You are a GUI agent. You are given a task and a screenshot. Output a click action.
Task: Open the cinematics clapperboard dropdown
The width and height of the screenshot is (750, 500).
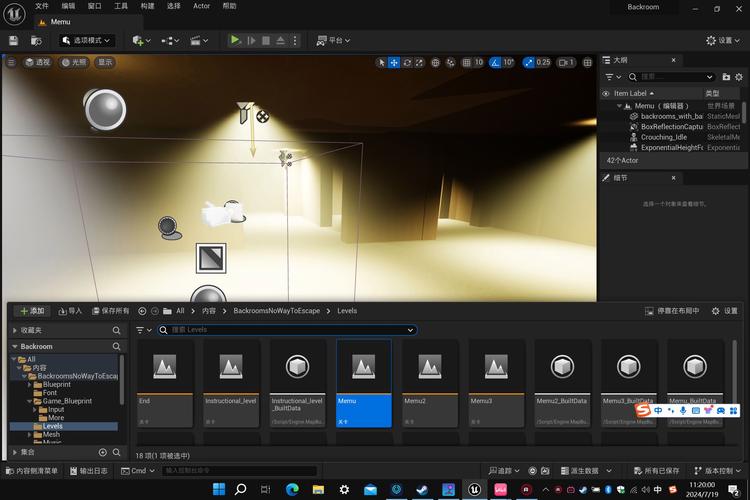click(x=199, y=41)
